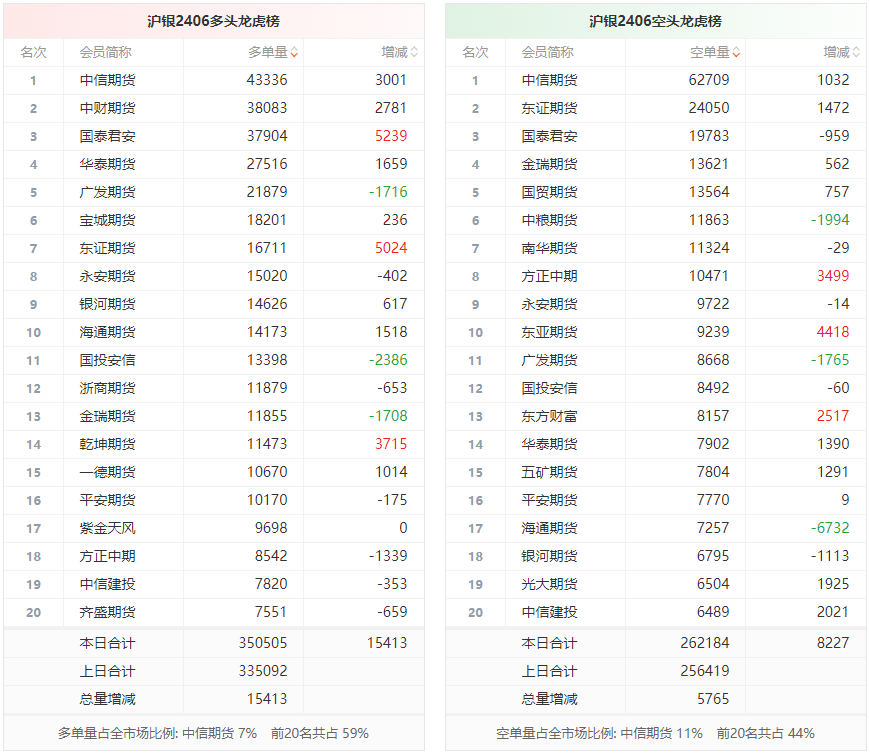Select 东方财富 member name

[549, 416]
